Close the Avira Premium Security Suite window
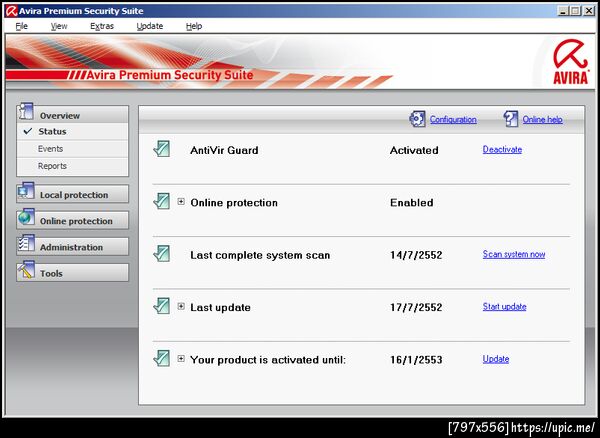 tap(589, 11)
